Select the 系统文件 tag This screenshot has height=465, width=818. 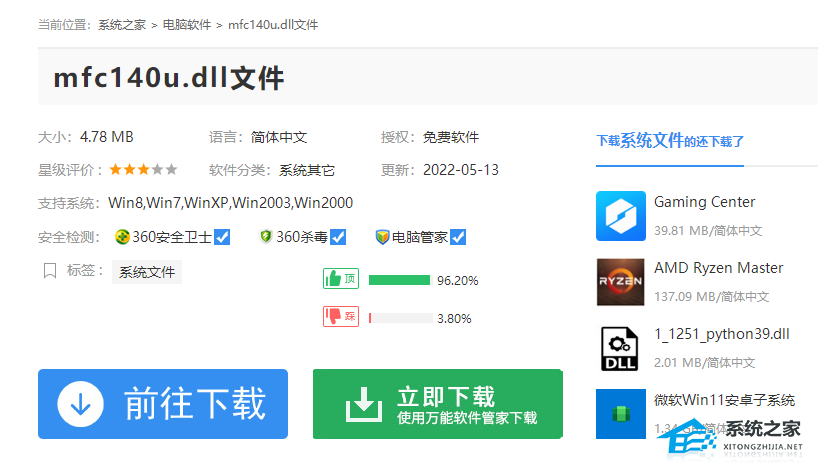[x=147, y=272]
